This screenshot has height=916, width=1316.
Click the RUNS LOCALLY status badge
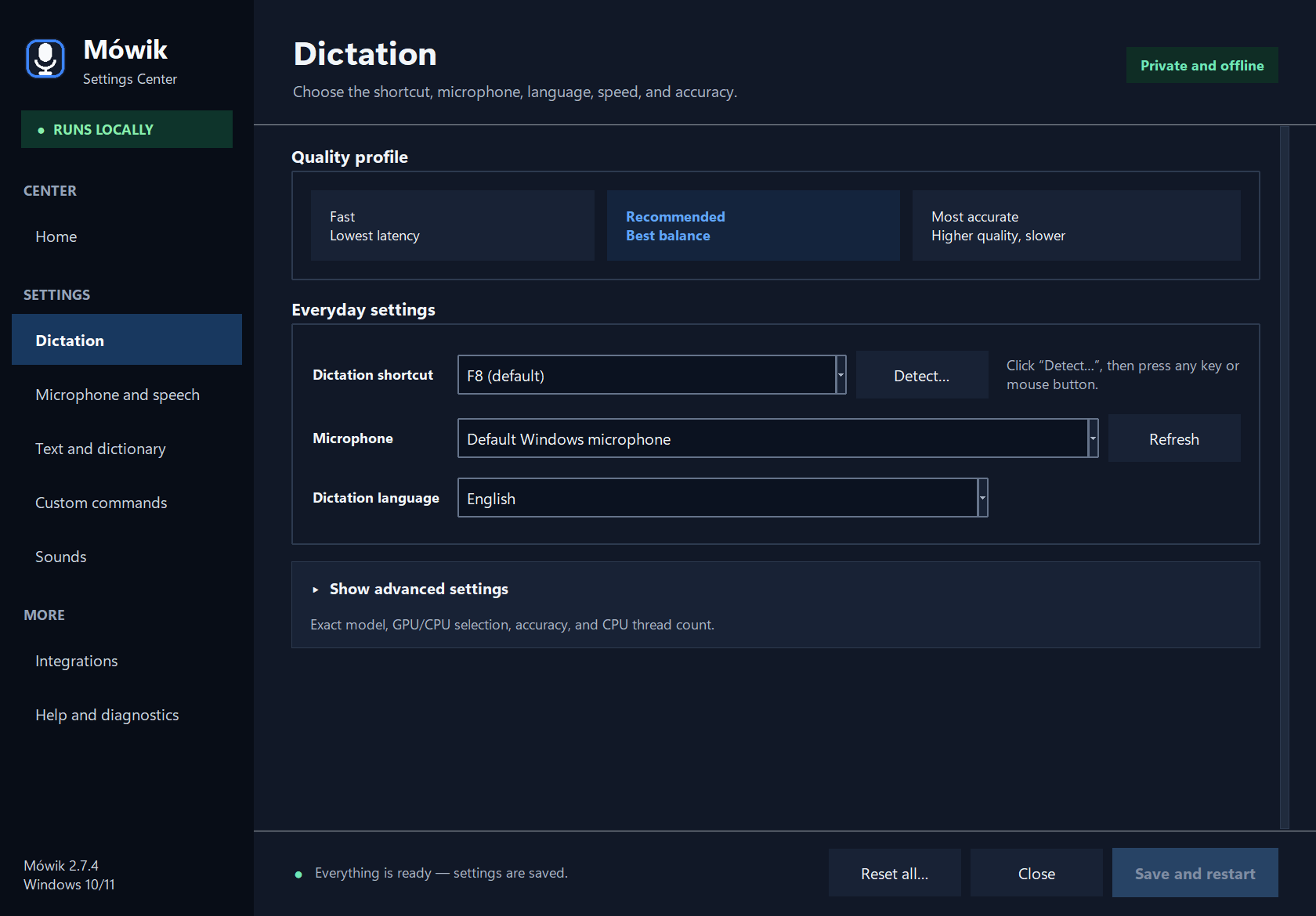pyautogui.click(x=127, y=129)
